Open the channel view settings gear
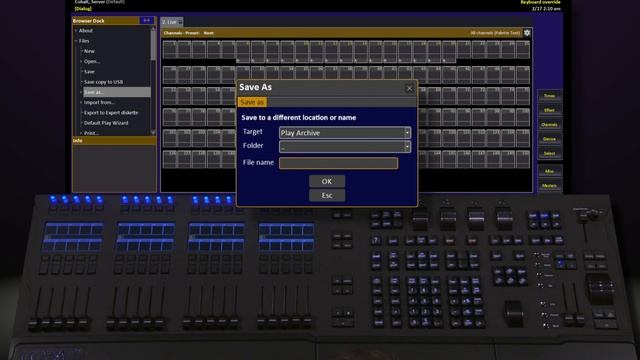Viewport: 640px width, 360px height. point(527,33)
